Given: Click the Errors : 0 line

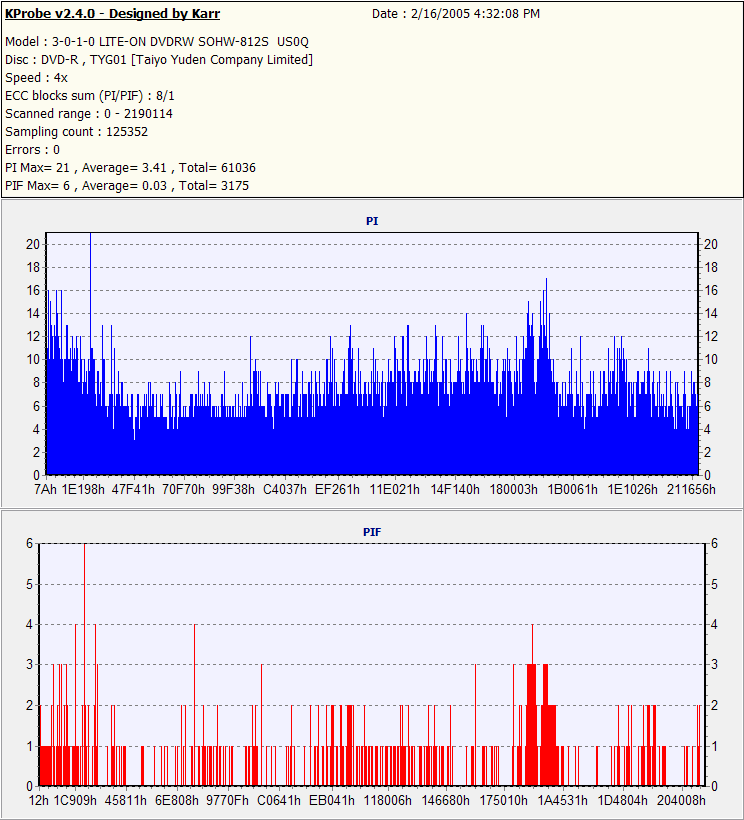Looking at the screenshot, I should click(x=32, y=150).
